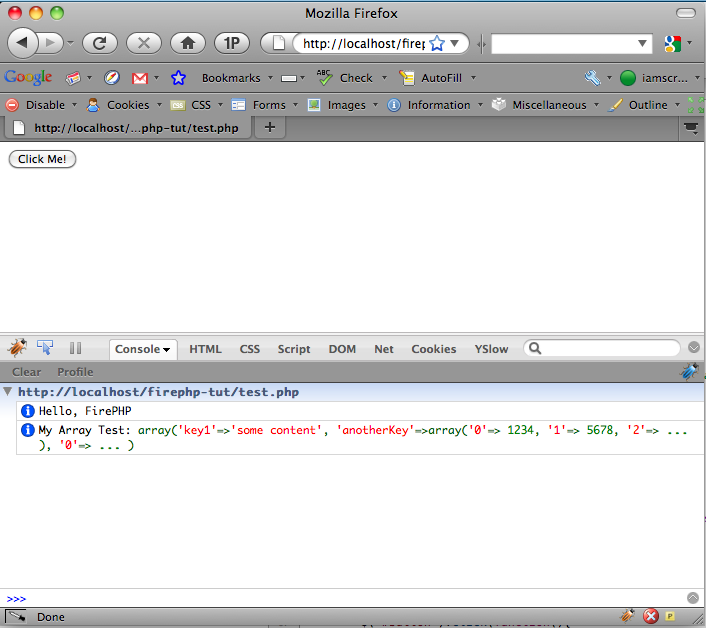Collapse the test.php request group in console
The width and height of the screenshot is (706, 628).
[8, 391]
